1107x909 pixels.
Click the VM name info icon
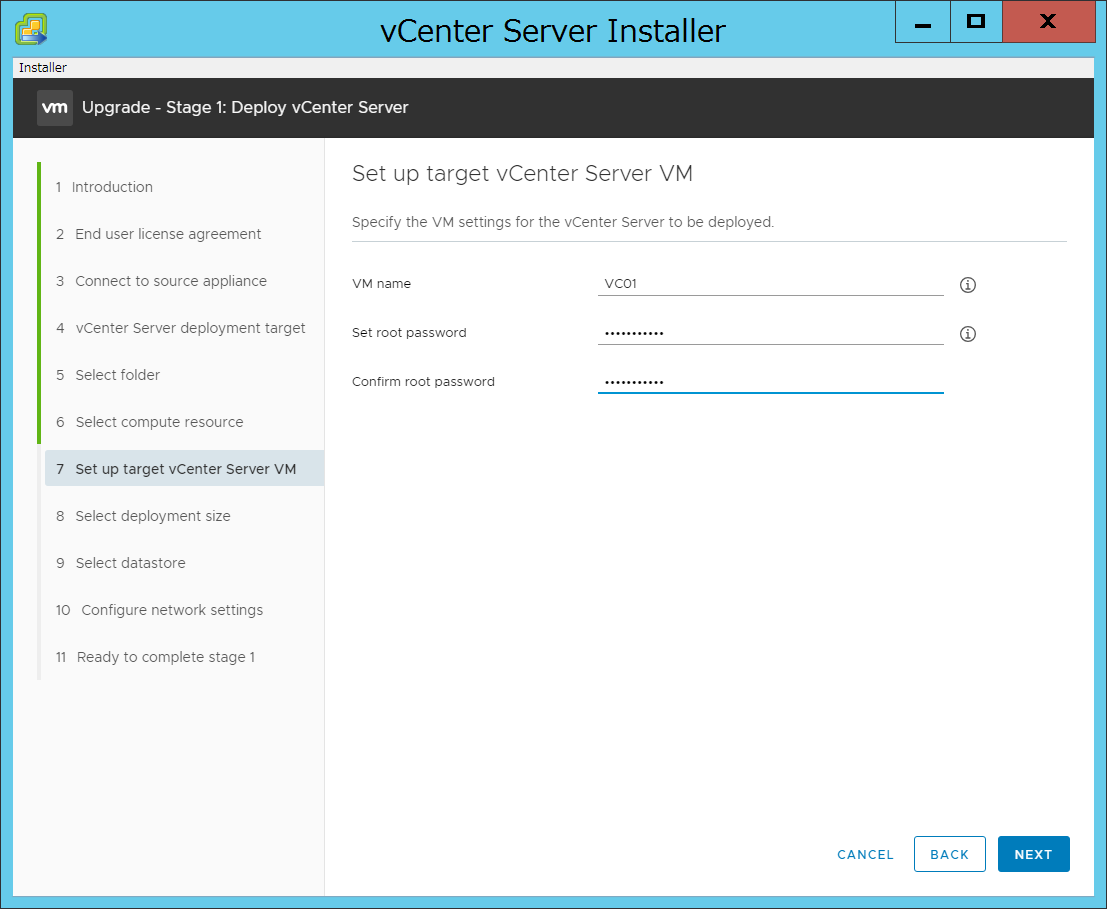pos(968,284)
